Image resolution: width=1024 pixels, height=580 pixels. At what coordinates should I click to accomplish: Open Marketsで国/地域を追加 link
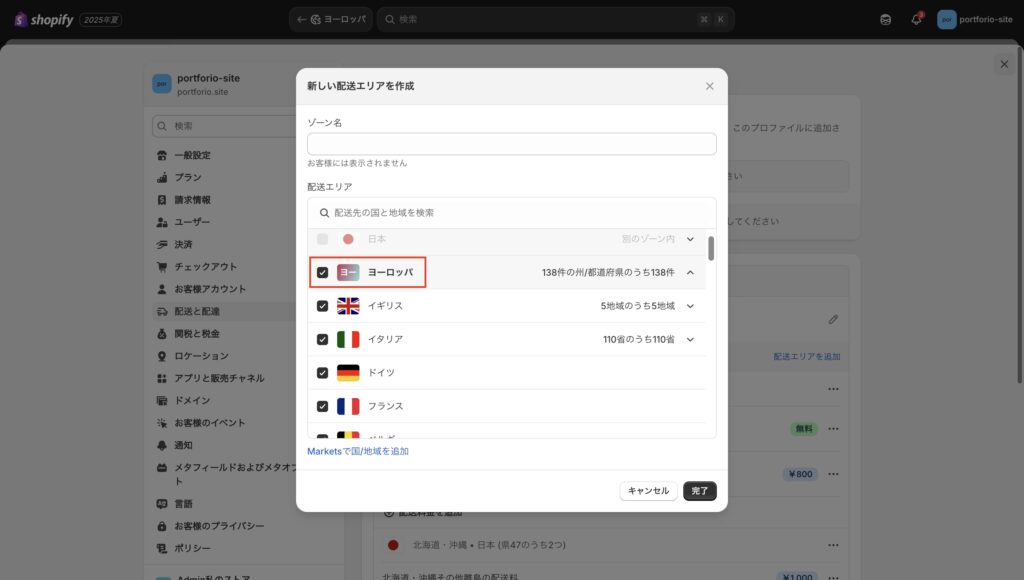tap(358, 451)
